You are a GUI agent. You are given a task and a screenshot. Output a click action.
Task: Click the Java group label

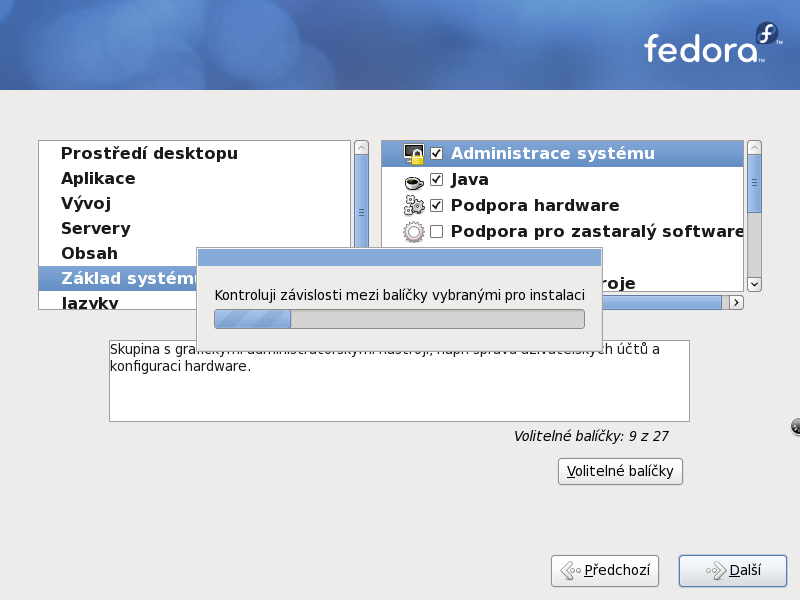pos(469,179)
